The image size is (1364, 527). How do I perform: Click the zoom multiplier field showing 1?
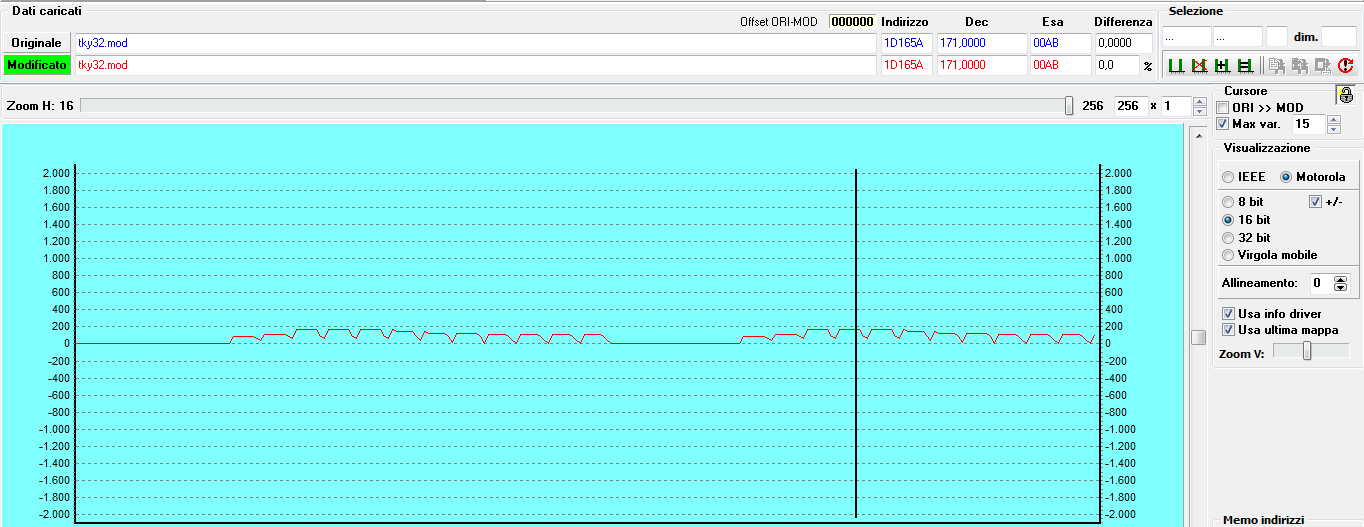click(x=1176, y=106)
